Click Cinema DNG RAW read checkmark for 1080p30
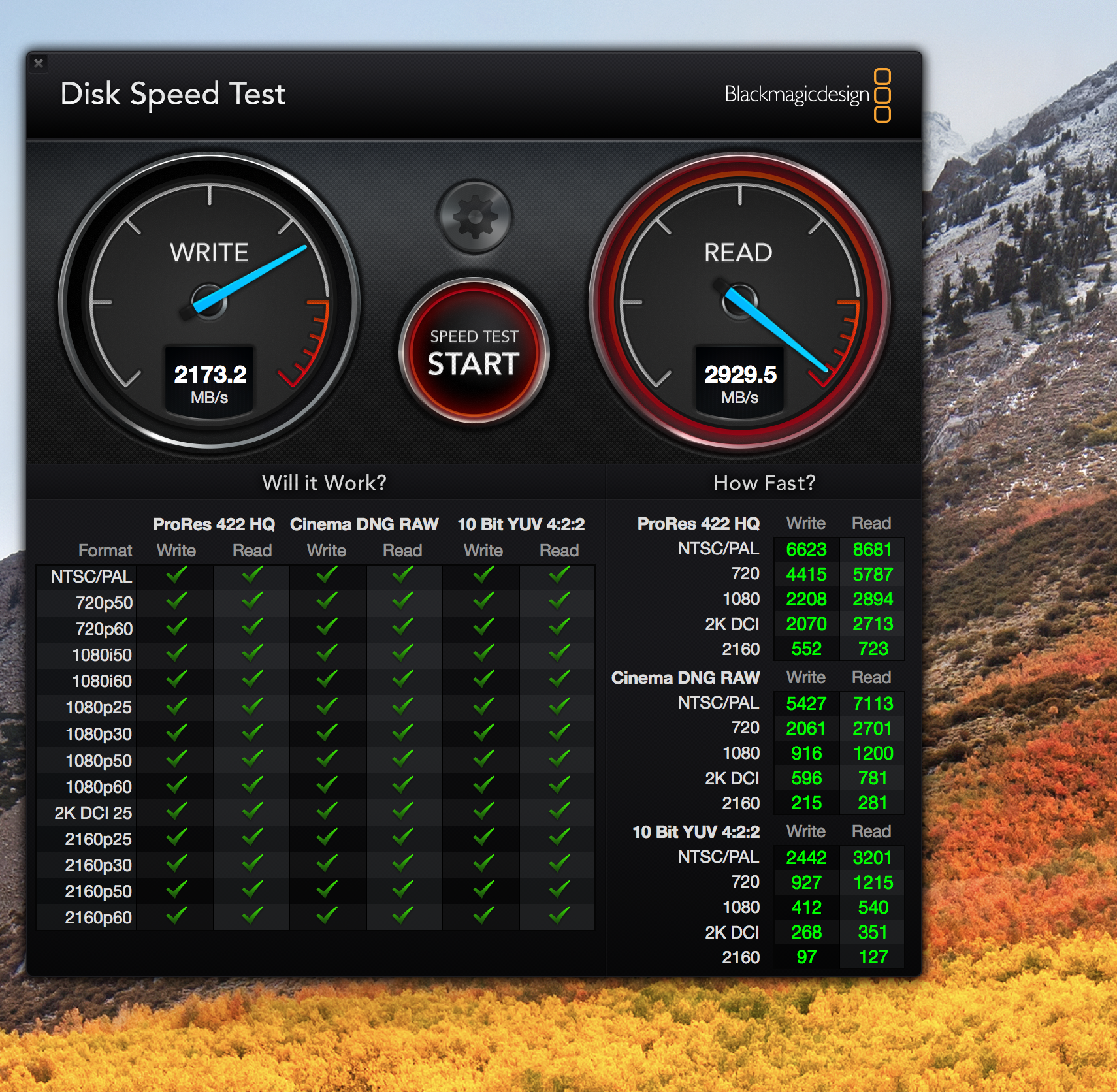The width and height of the screenshot is (1117, 1092). [x=402, y=732]
